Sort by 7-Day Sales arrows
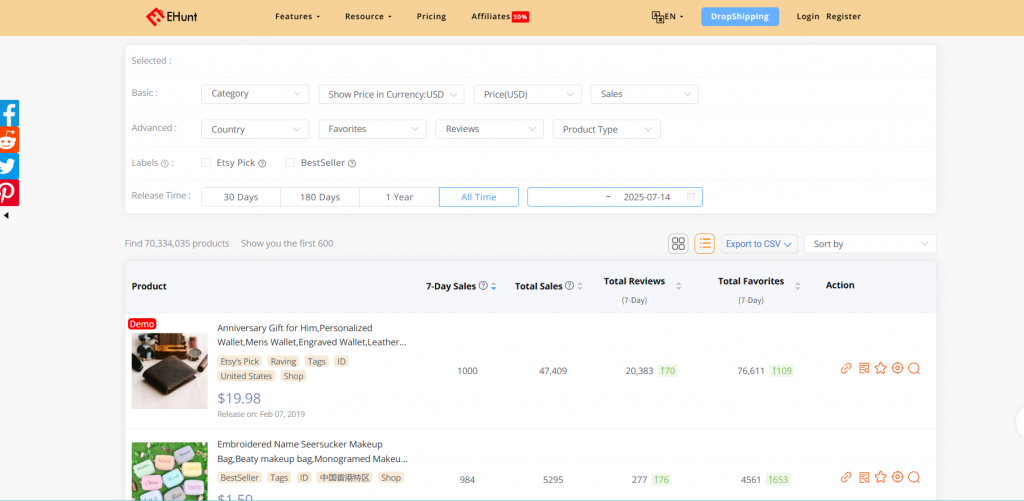1024x501 pixels. point(494,286)
